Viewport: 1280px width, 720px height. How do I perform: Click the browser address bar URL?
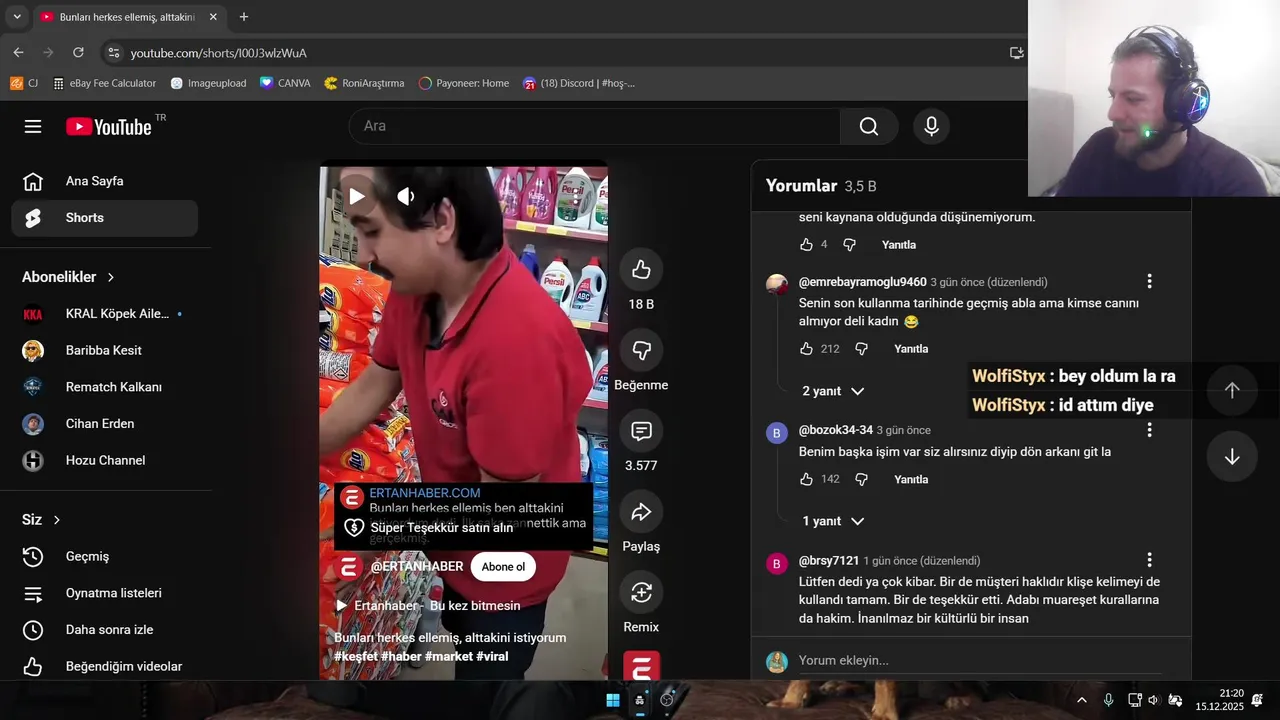218,53
